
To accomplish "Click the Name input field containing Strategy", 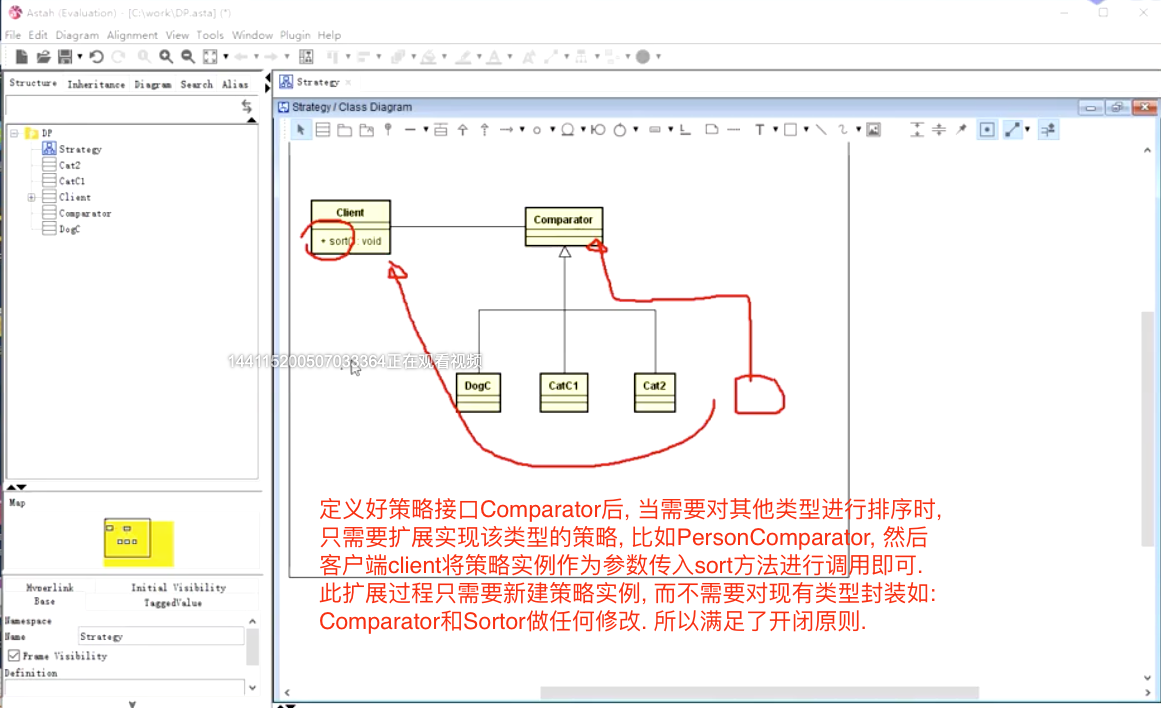I will coord(160,636).
